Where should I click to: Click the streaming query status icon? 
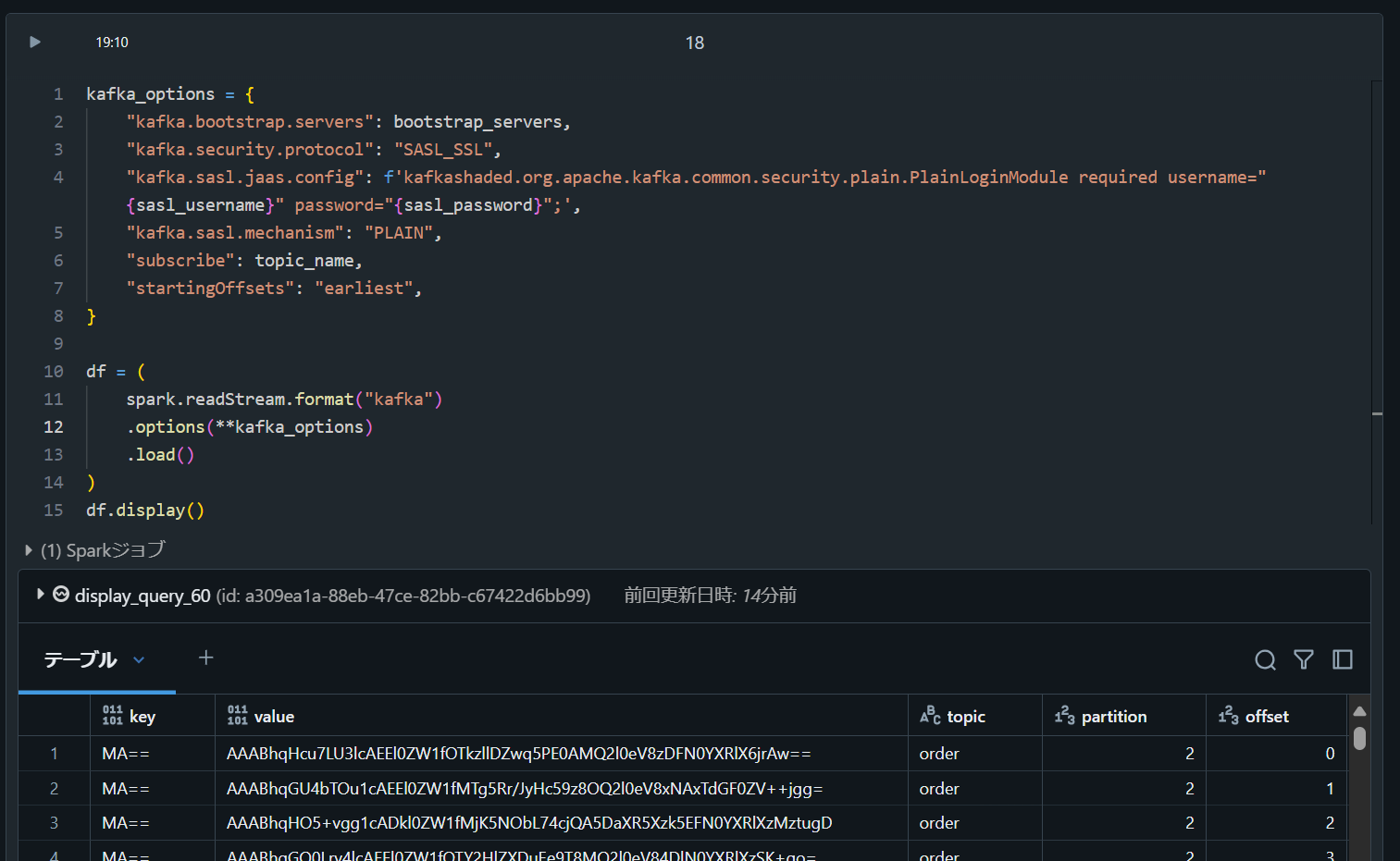[x=61, y=594]
